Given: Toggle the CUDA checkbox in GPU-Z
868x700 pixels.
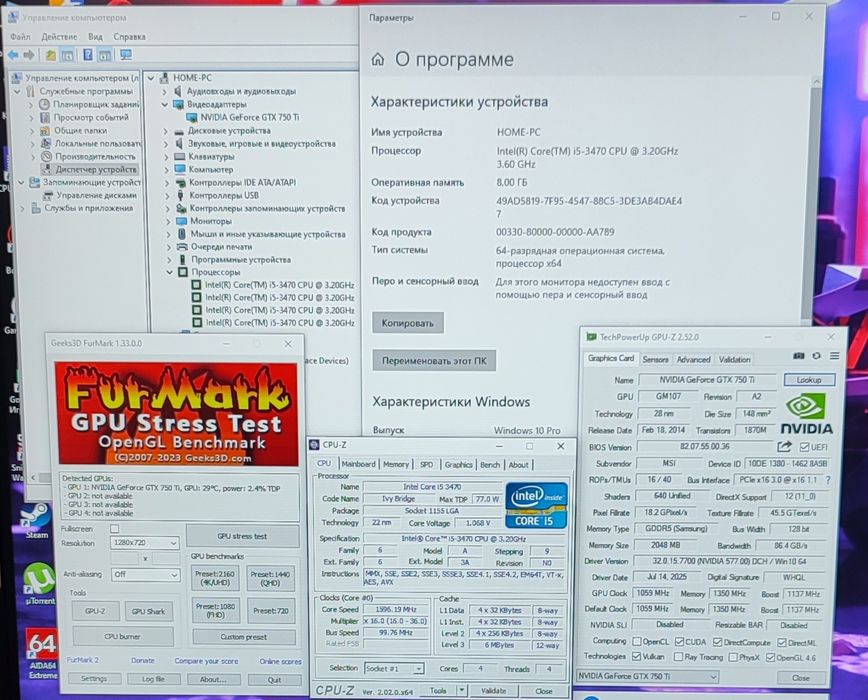Looking at the screenshot, I should [x=679, y=642].
